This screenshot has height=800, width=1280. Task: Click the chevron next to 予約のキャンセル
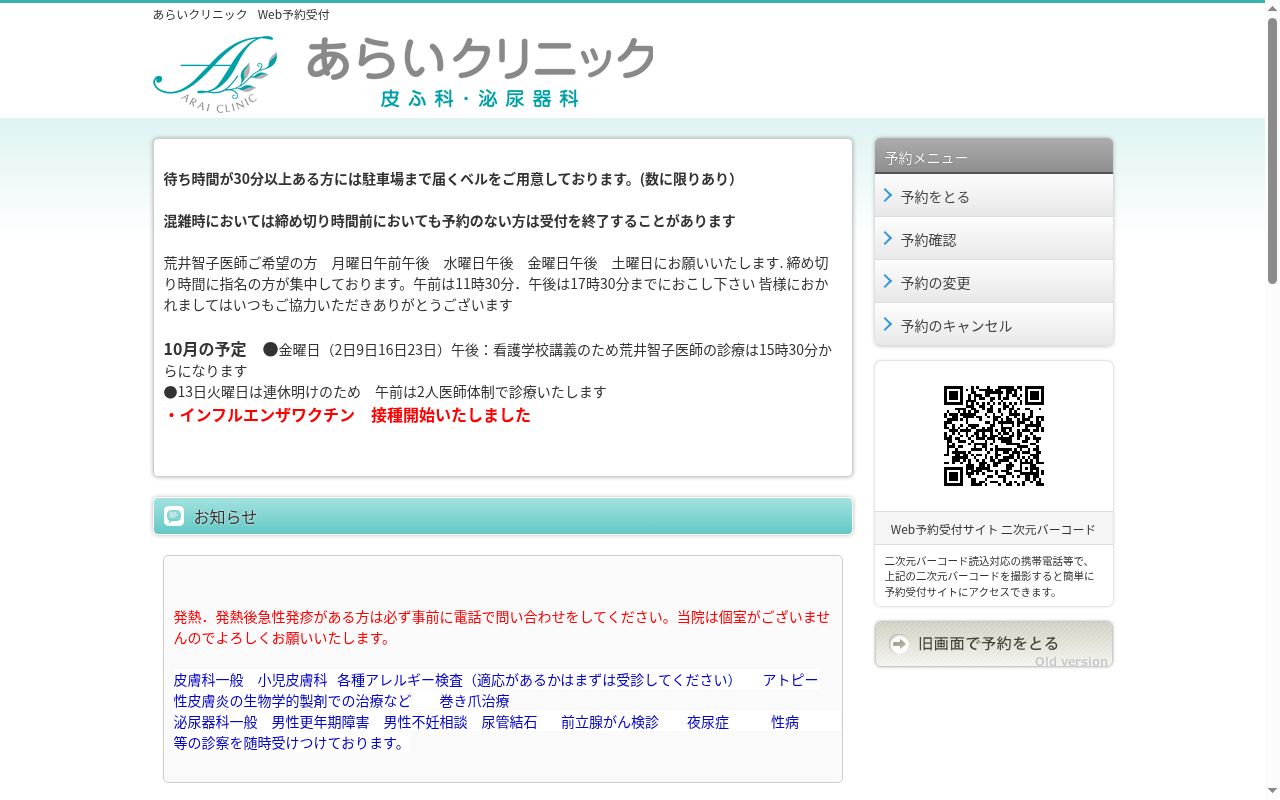click(x=887, y=324)
